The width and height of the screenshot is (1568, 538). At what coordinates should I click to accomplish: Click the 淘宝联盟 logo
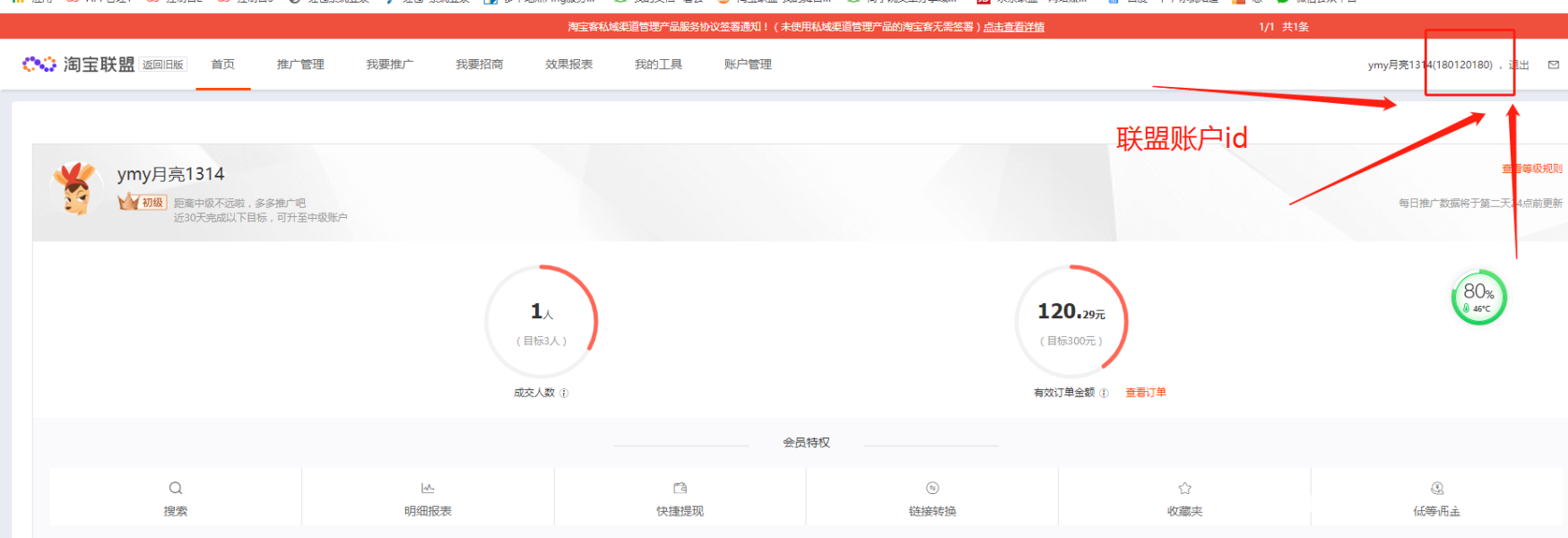coord(78,65)
